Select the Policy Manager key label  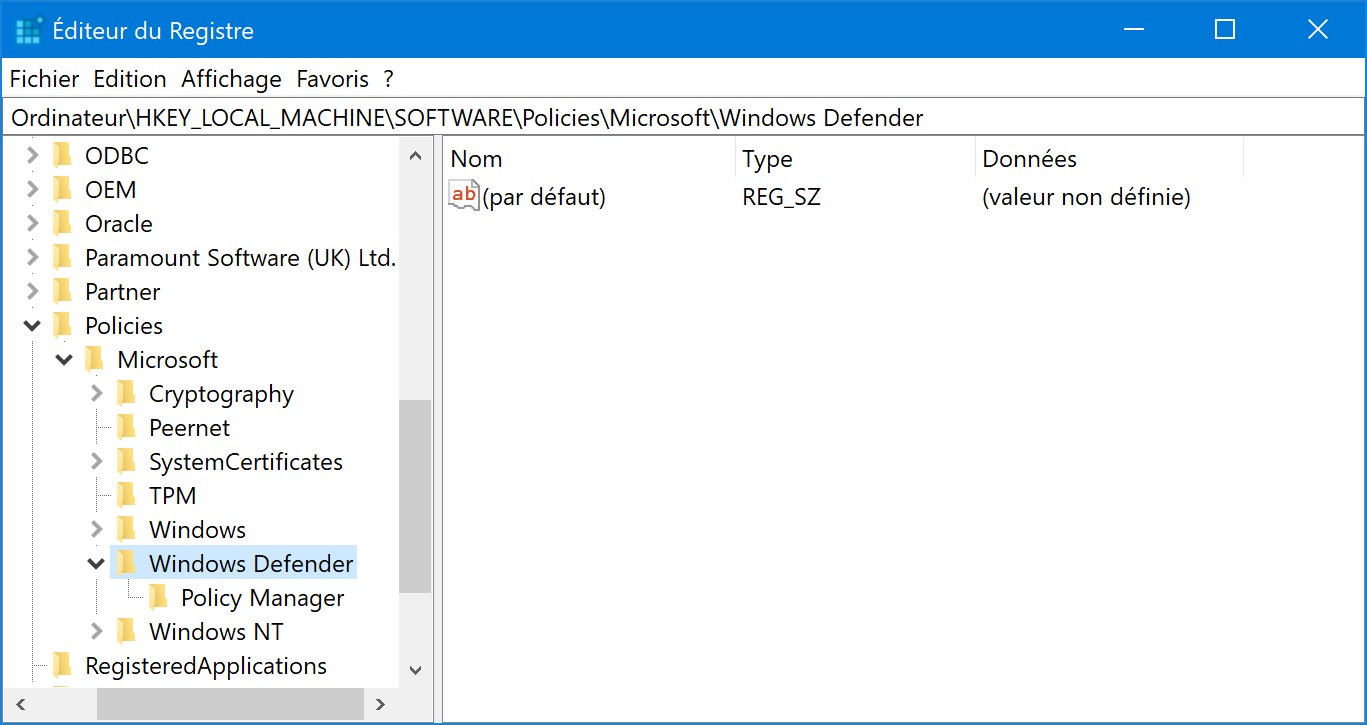click(262, 598)
